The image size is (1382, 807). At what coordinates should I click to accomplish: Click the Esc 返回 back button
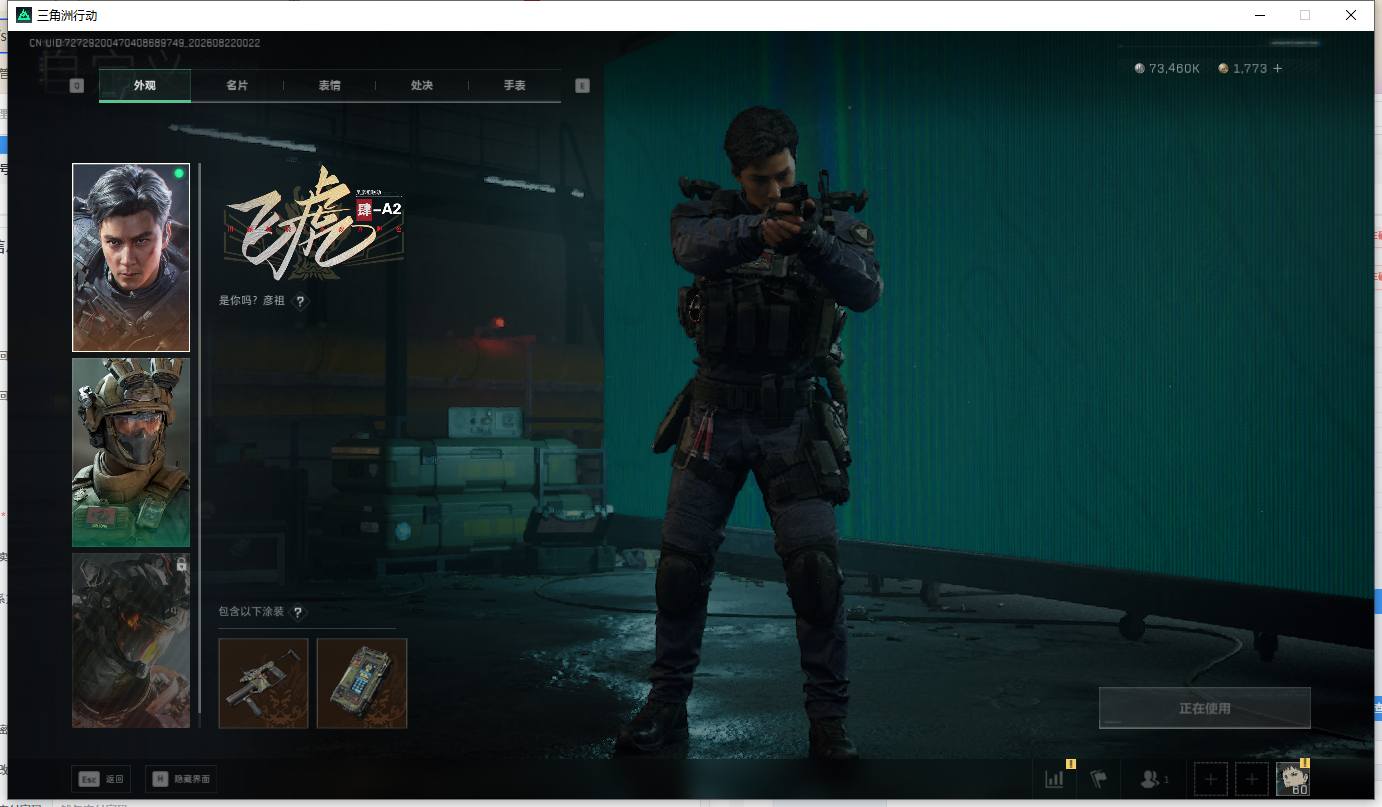pos(100,779)
